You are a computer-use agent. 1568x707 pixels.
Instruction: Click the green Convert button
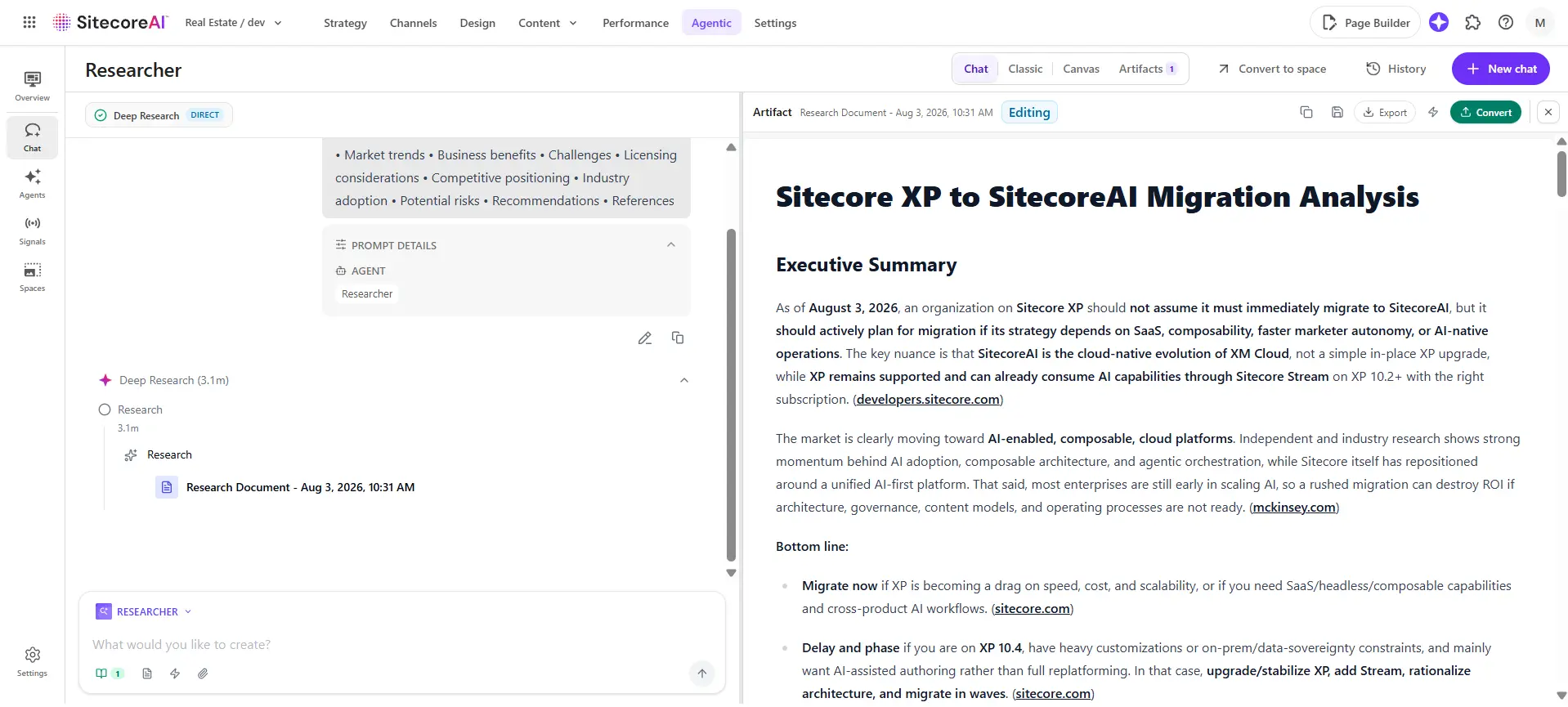[1485, 112]
